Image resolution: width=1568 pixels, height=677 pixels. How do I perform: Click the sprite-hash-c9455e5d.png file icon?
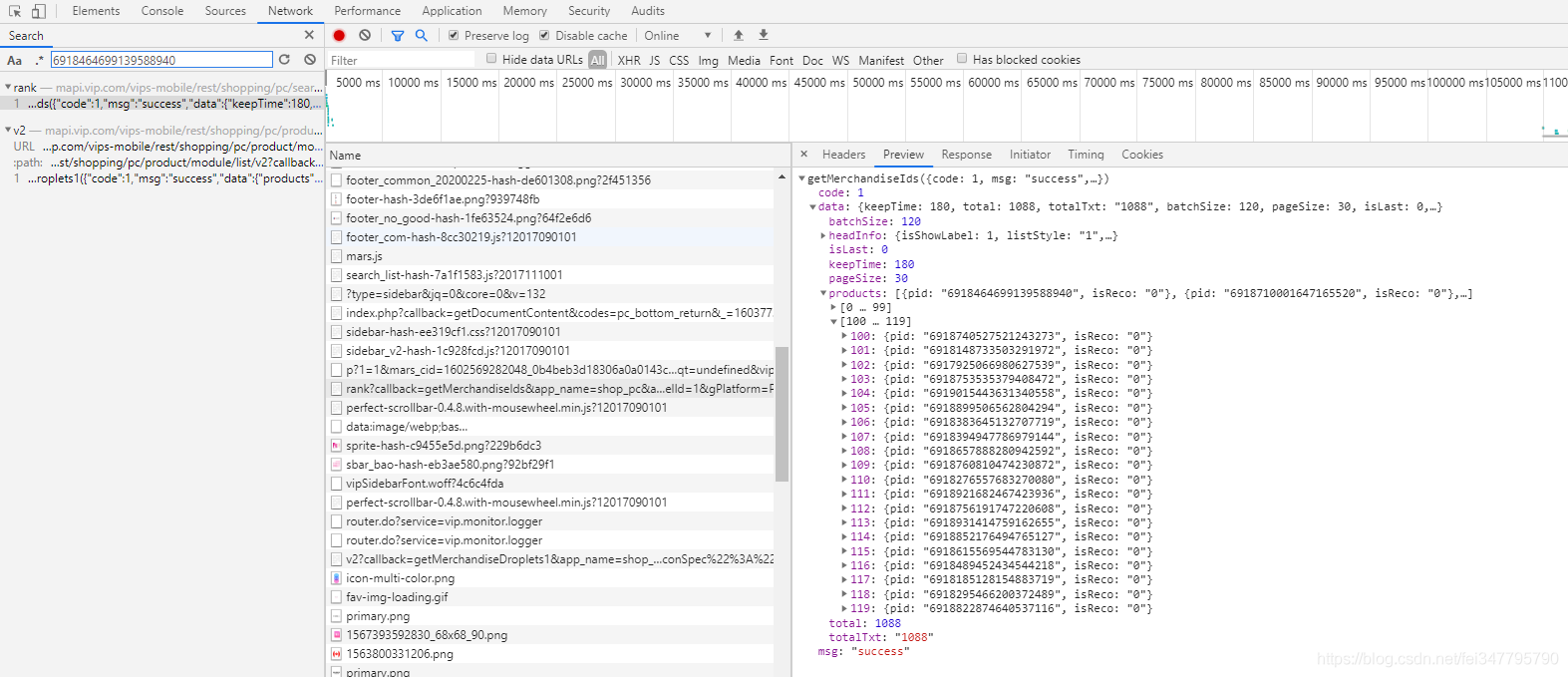coord(337,446)
